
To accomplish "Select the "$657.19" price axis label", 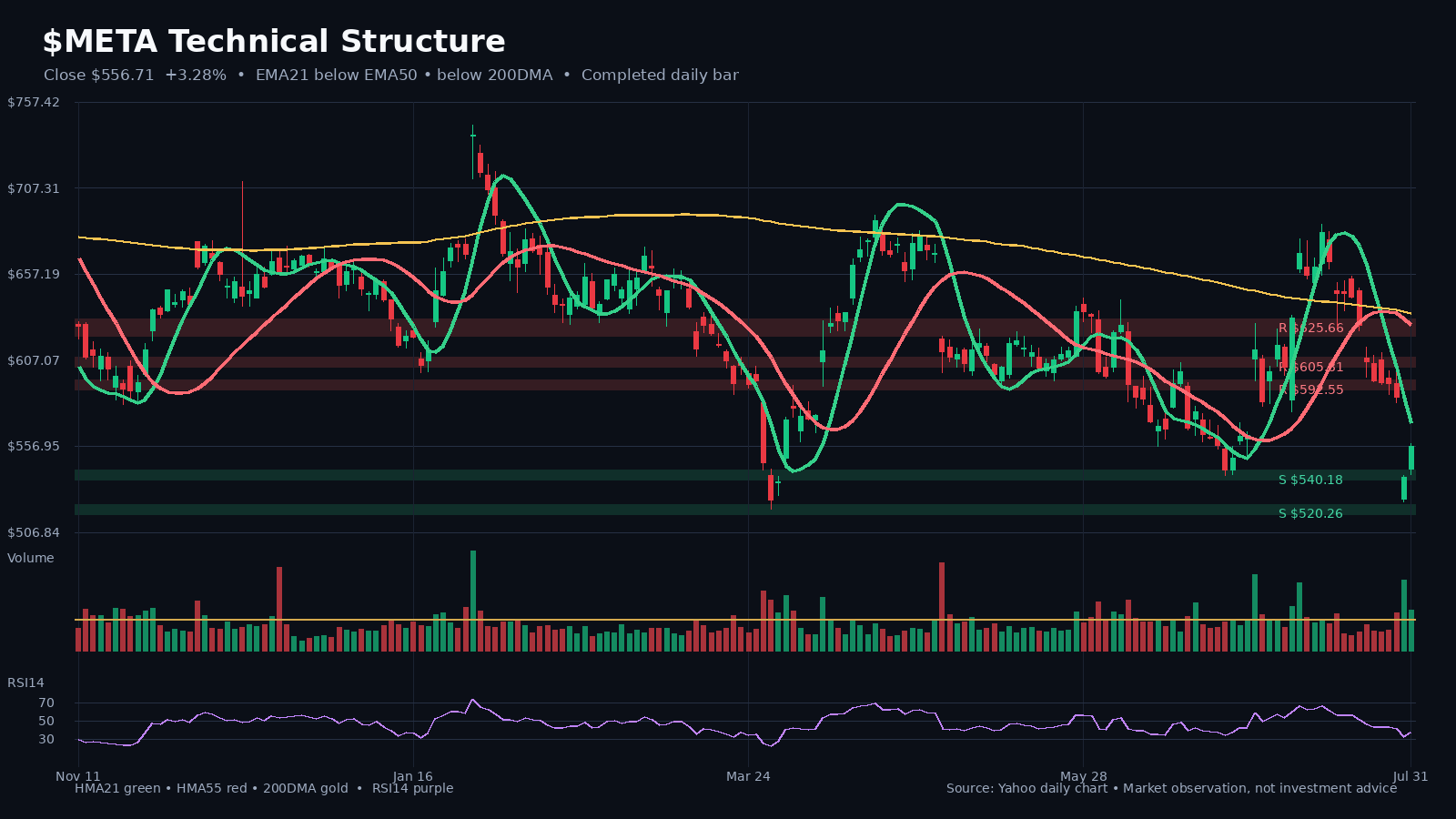I will [34, 274].
